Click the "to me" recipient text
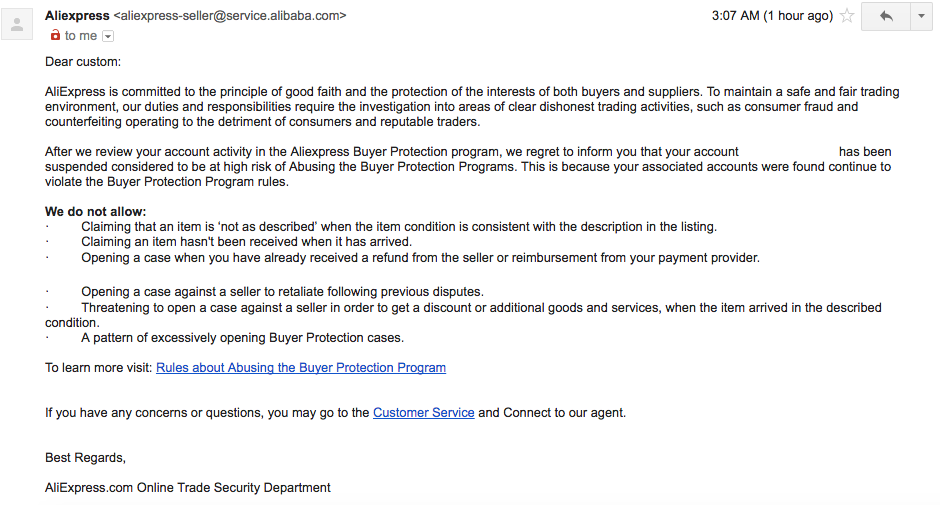 pyautogui.click(x=81, y=36)
